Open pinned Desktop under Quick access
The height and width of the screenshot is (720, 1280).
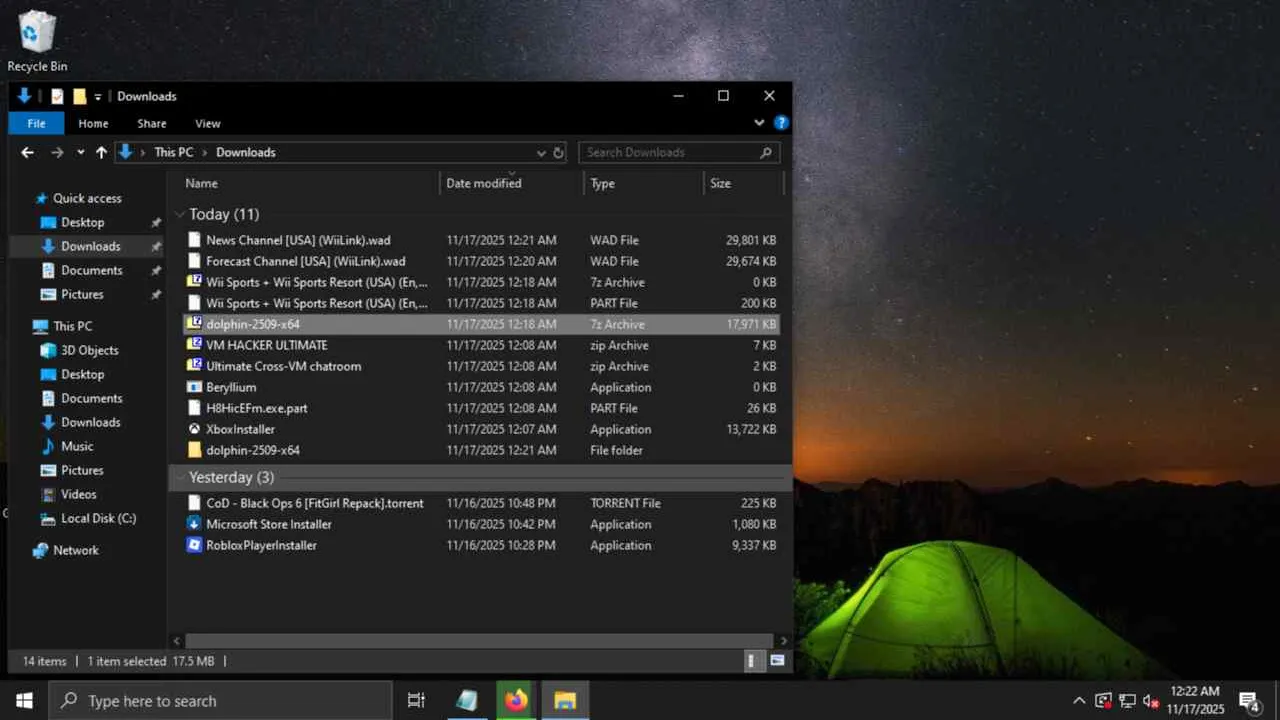(x=82, y=222)
